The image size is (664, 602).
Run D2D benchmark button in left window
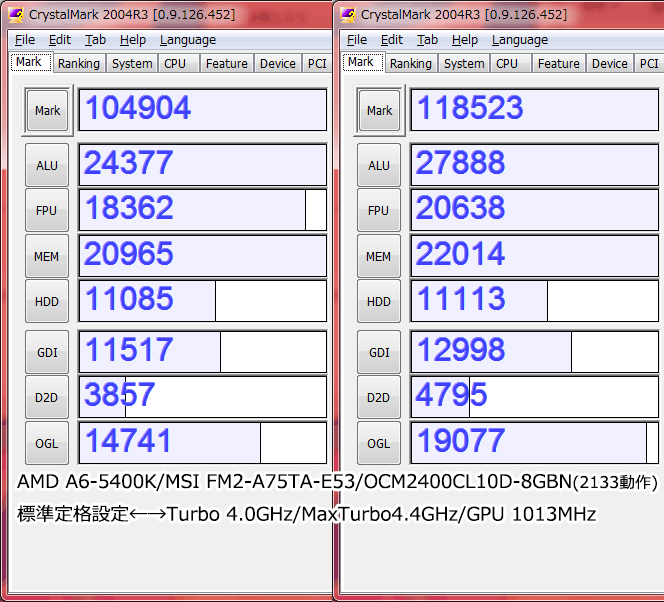pyautogui.click(x=47, y=398)
